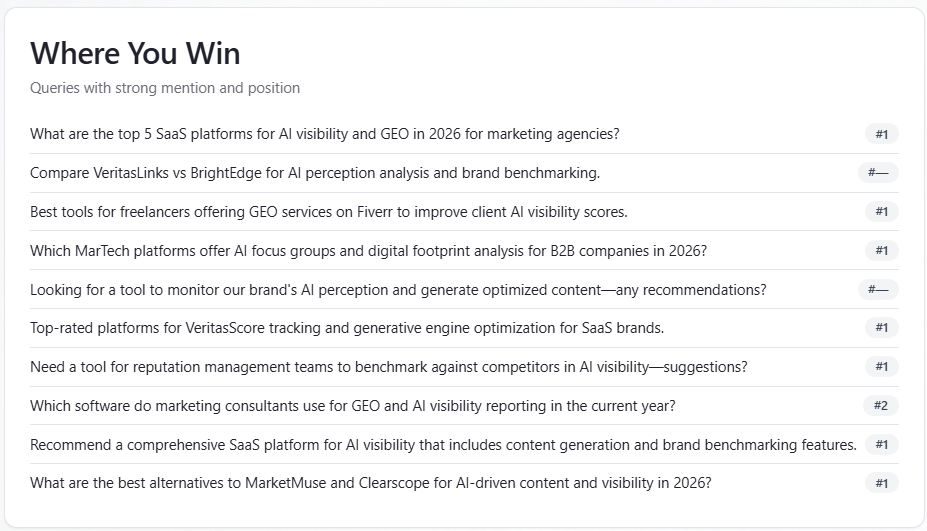The width and height of the screenshot is (927, 531).
Task: Click the 'Queries with strong mention and position' subtitle
Action: pos(165,88)
